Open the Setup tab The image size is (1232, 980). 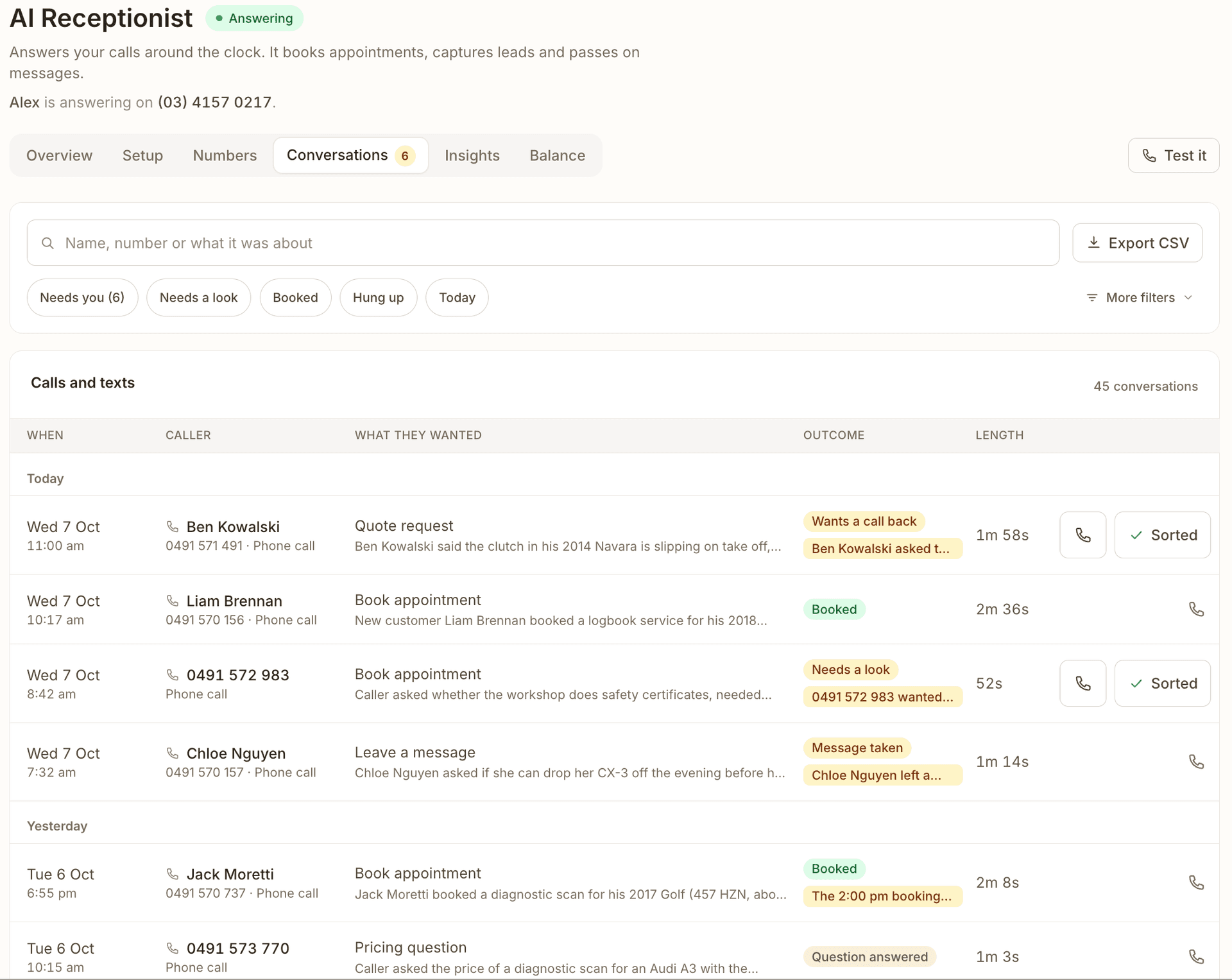(142, 155)
